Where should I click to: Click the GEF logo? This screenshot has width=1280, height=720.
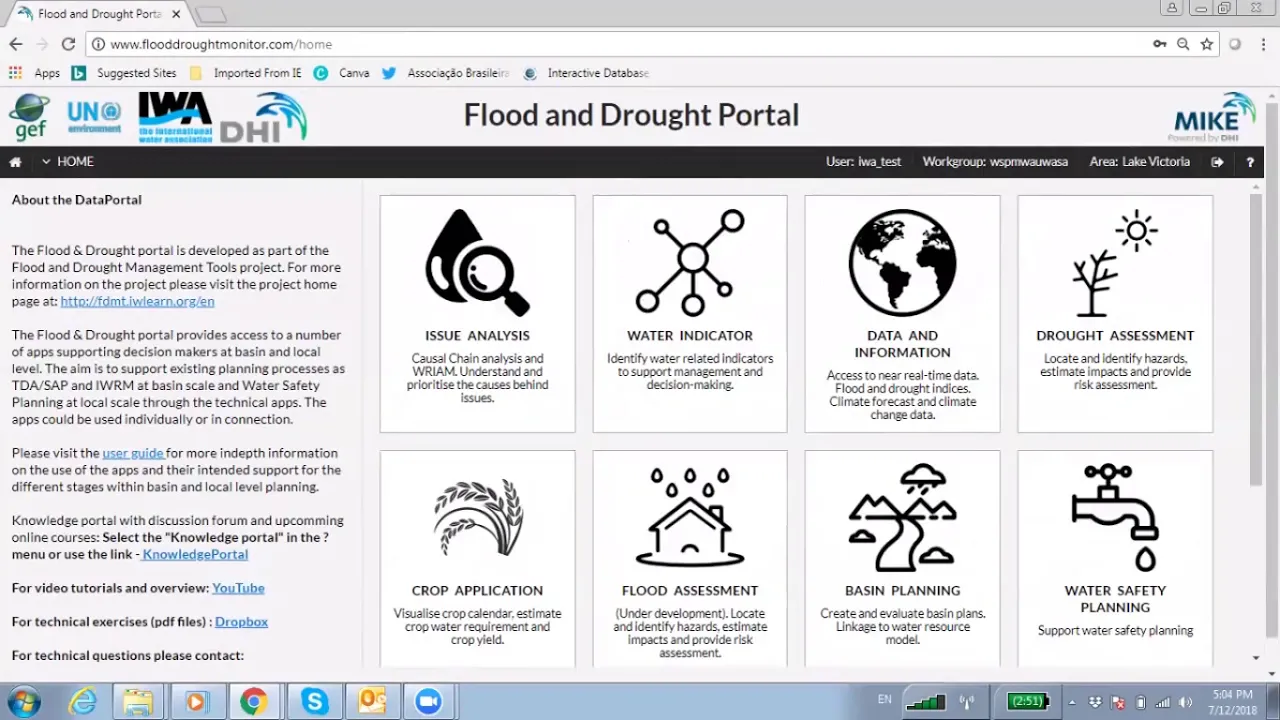point(30,117)
